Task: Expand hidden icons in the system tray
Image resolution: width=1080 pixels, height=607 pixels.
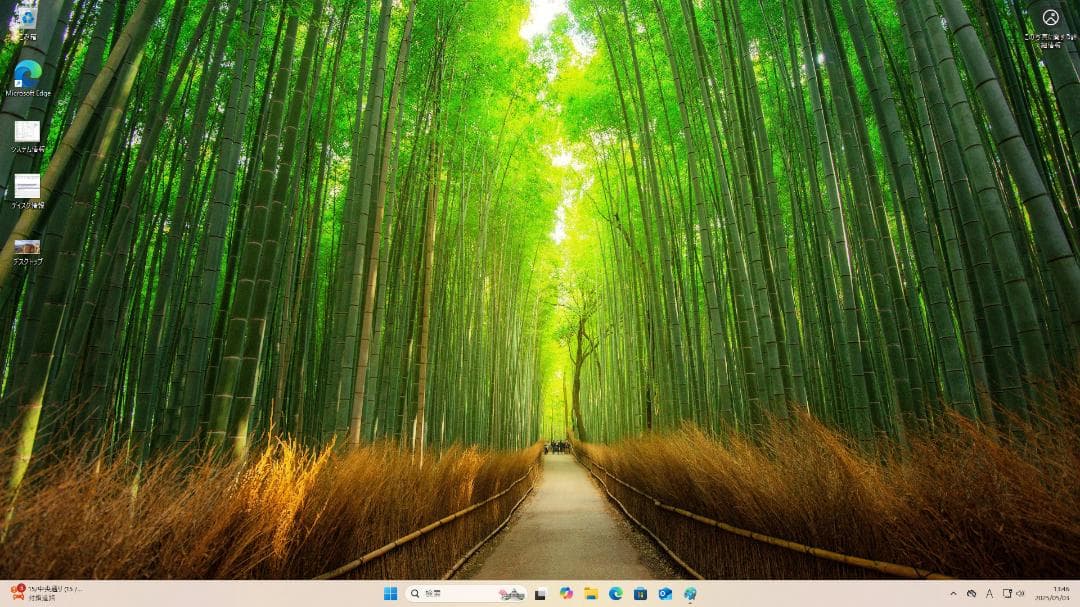Action: (x=954, y=592)
